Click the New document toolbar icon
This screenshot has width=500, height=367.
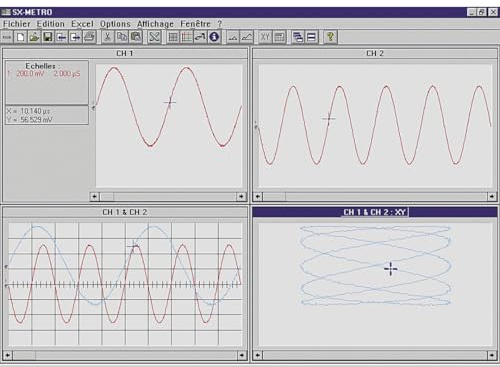point(21,37)
